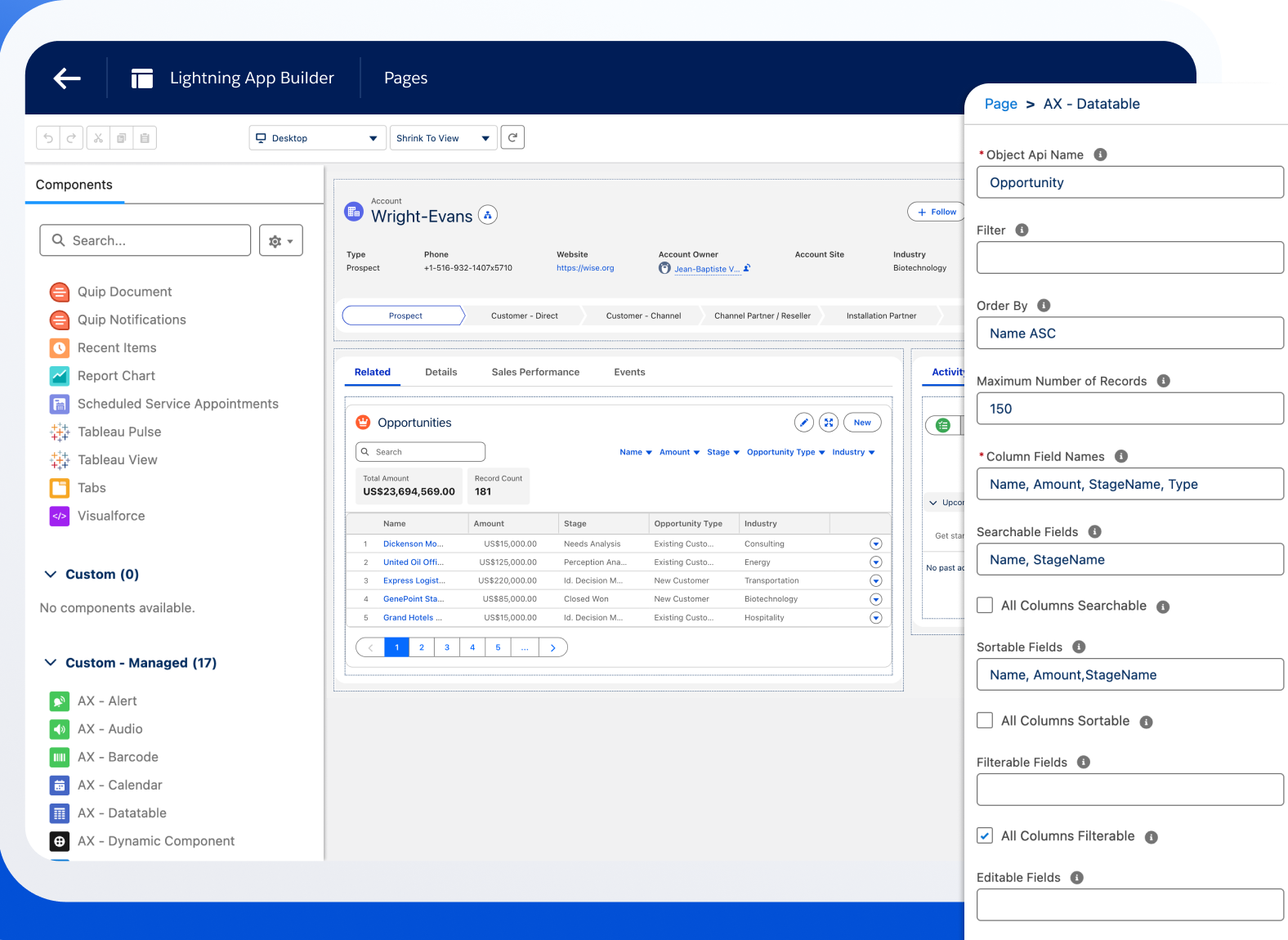Select the Customer - Direct path stage
Image resolution: width=1288 pixels, height=940 pixels.
(x=525, y=316)
